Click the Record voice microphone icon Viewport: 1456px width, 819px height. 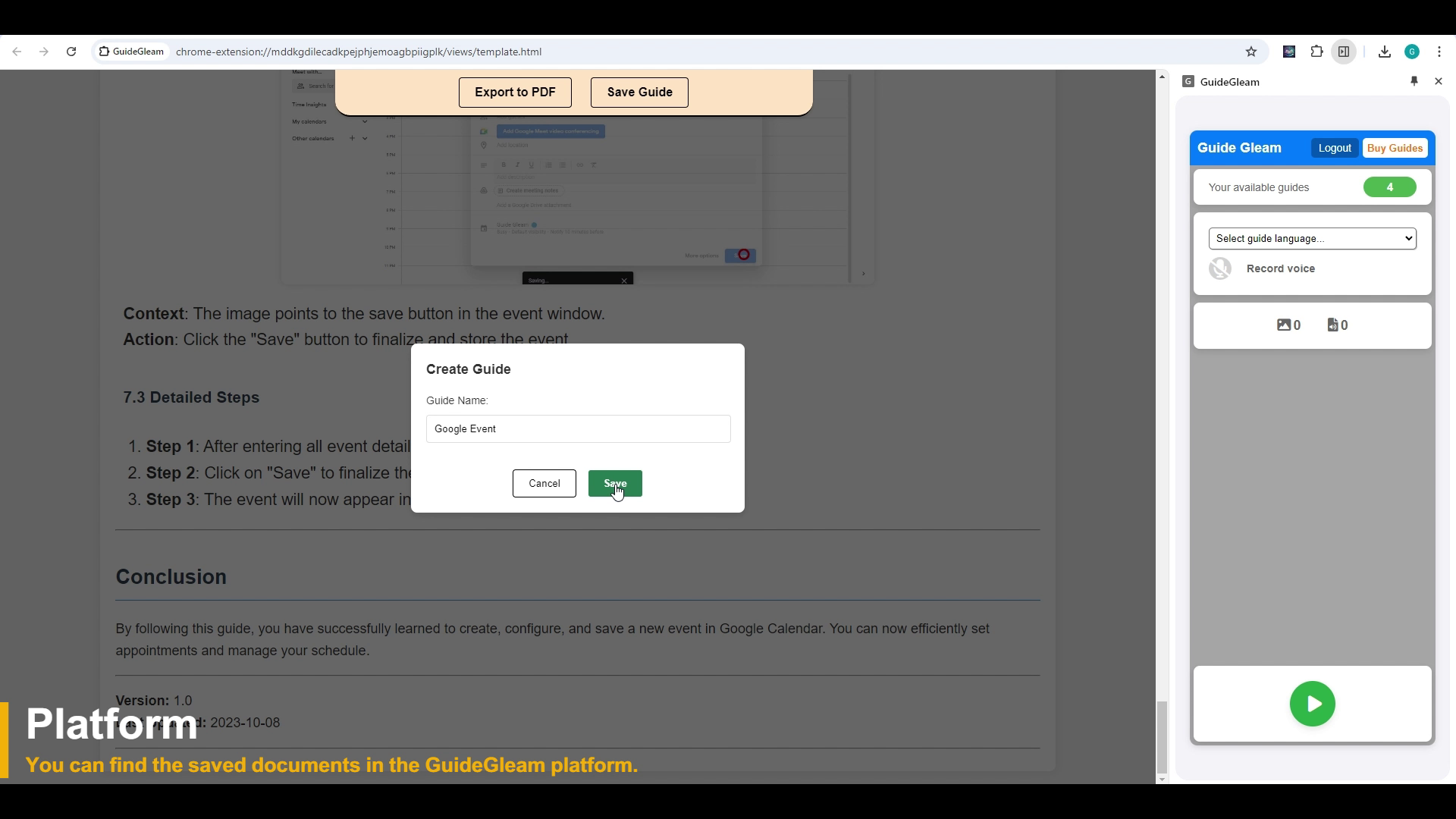click(1220, 268)
